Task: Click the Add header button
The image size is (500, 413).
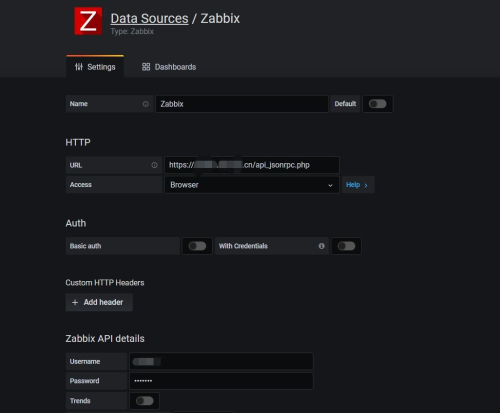Action: coord(99,302)
